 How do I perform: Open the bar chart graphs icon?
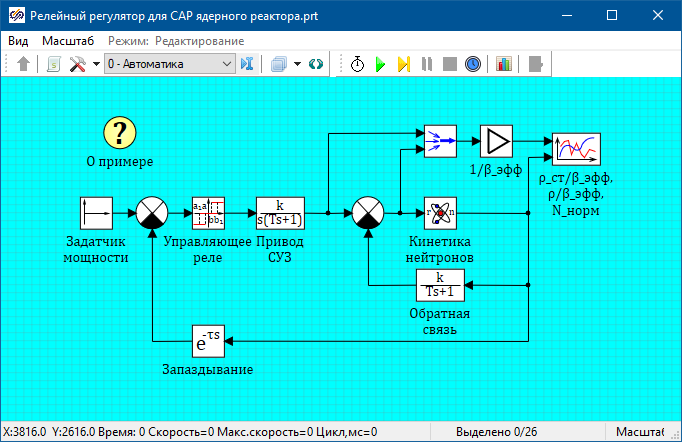point(503,64)
